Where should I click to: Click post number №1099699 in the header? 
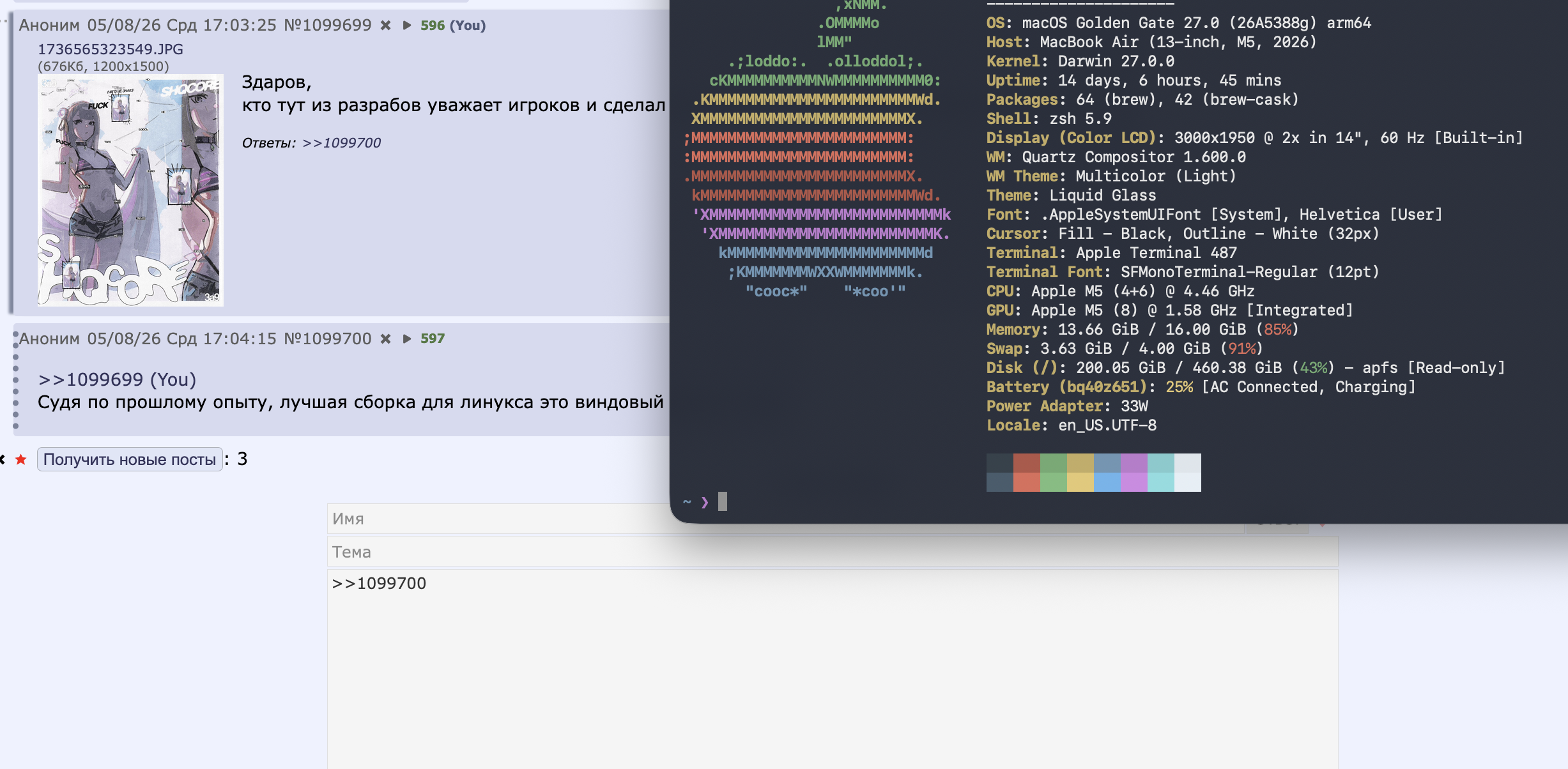(x=328, y=25)
